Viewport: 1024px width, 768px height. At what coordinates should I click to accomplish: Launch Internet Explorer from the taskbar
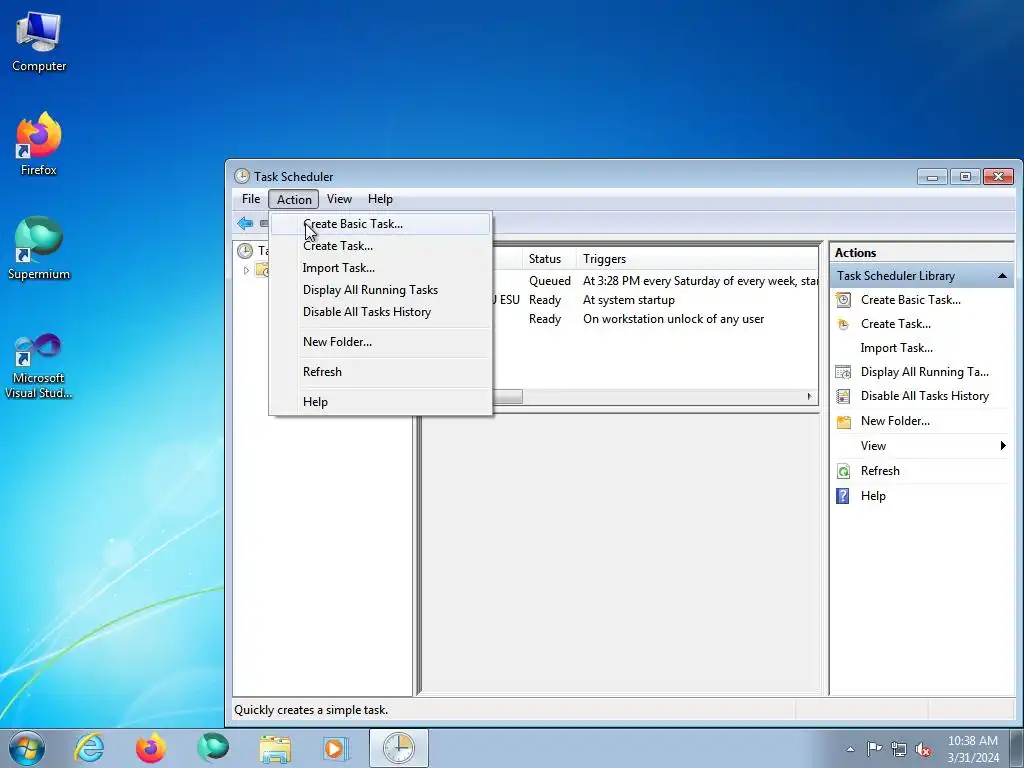[89, 748]
